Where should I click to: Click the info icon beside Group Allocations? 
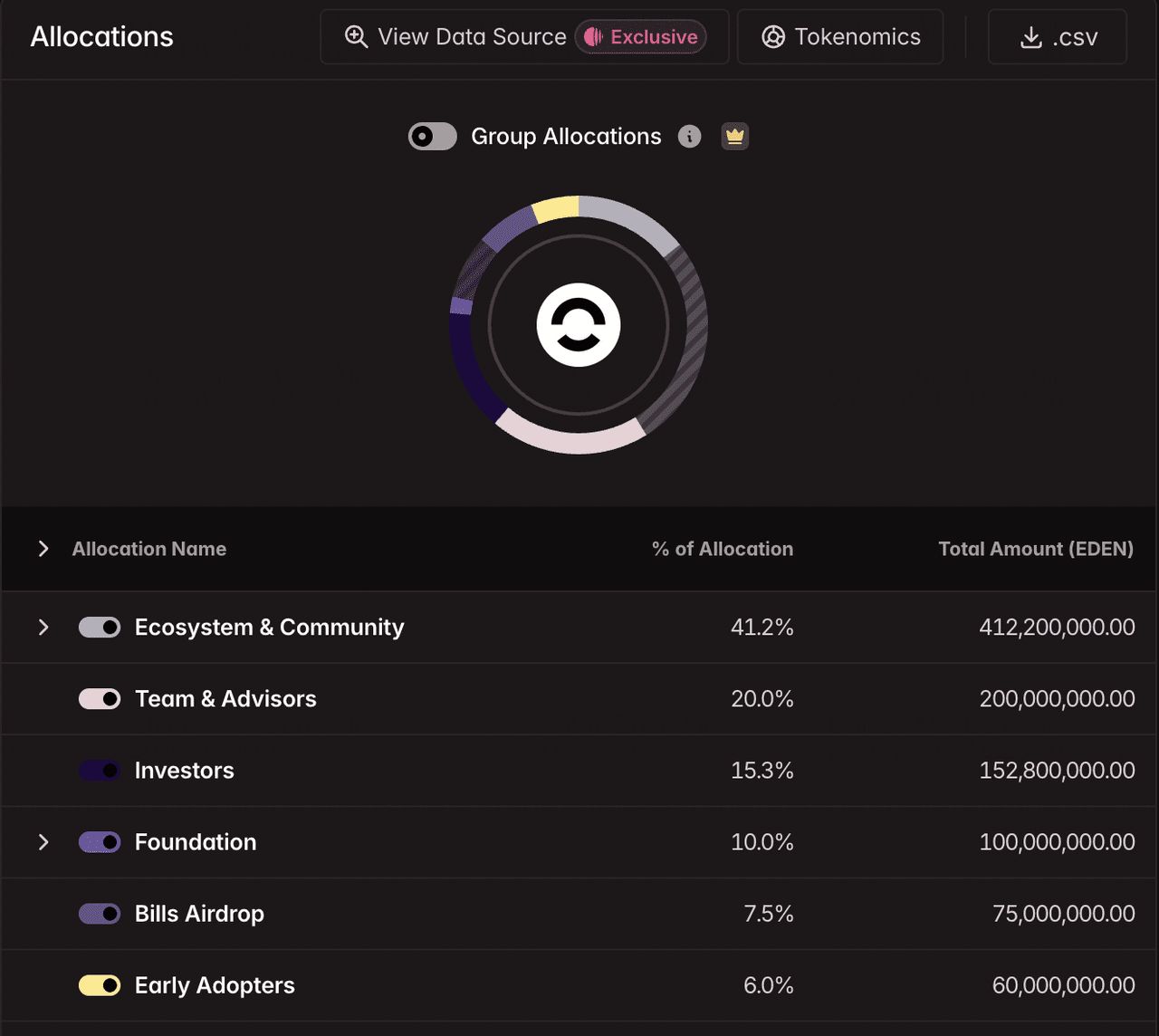click(x=690, y=137)
